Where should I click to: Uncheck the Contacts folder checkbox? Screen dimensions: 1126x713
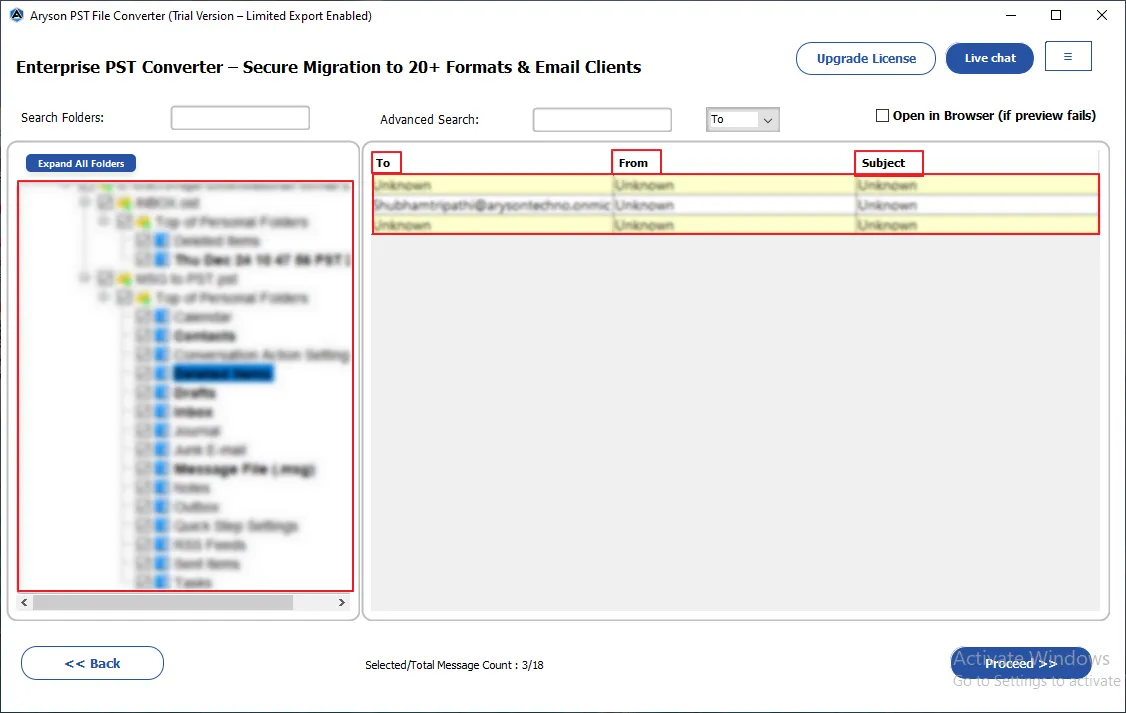pos(143,335)
